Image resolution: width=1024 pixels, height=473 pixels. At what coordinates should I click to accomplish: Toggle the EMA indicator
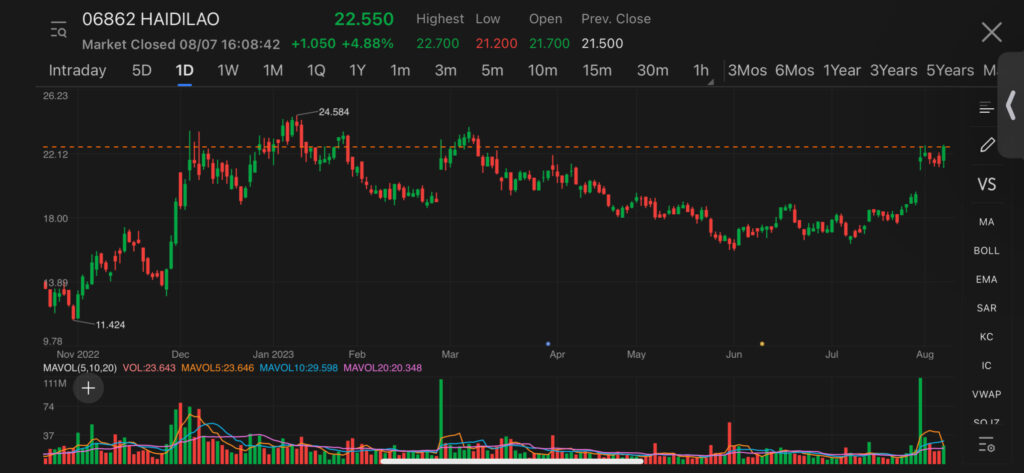tap(986, 280)
